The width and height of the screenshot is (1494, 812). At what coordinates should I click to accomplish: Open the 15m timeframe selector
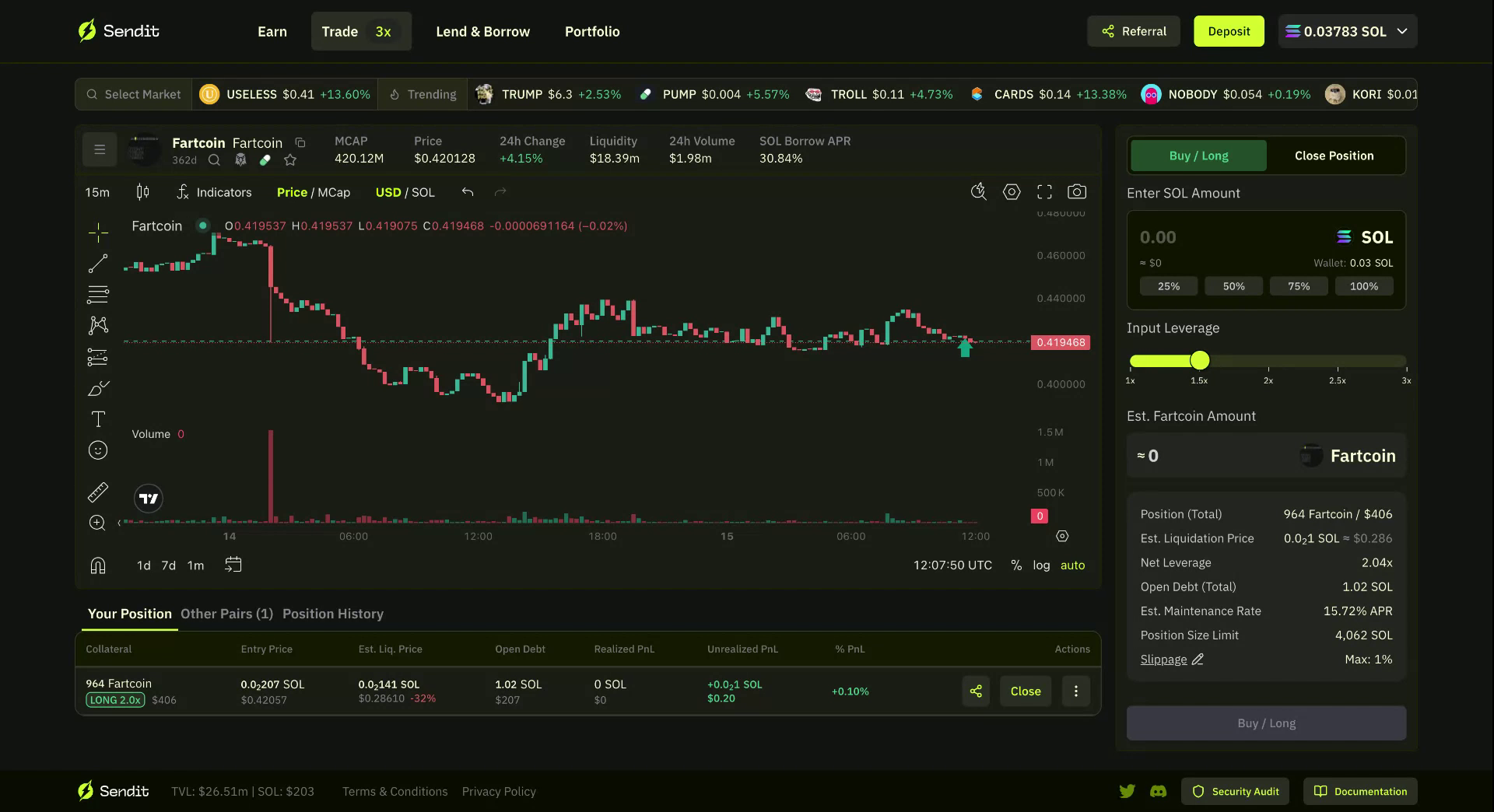[x=97, y=191]
